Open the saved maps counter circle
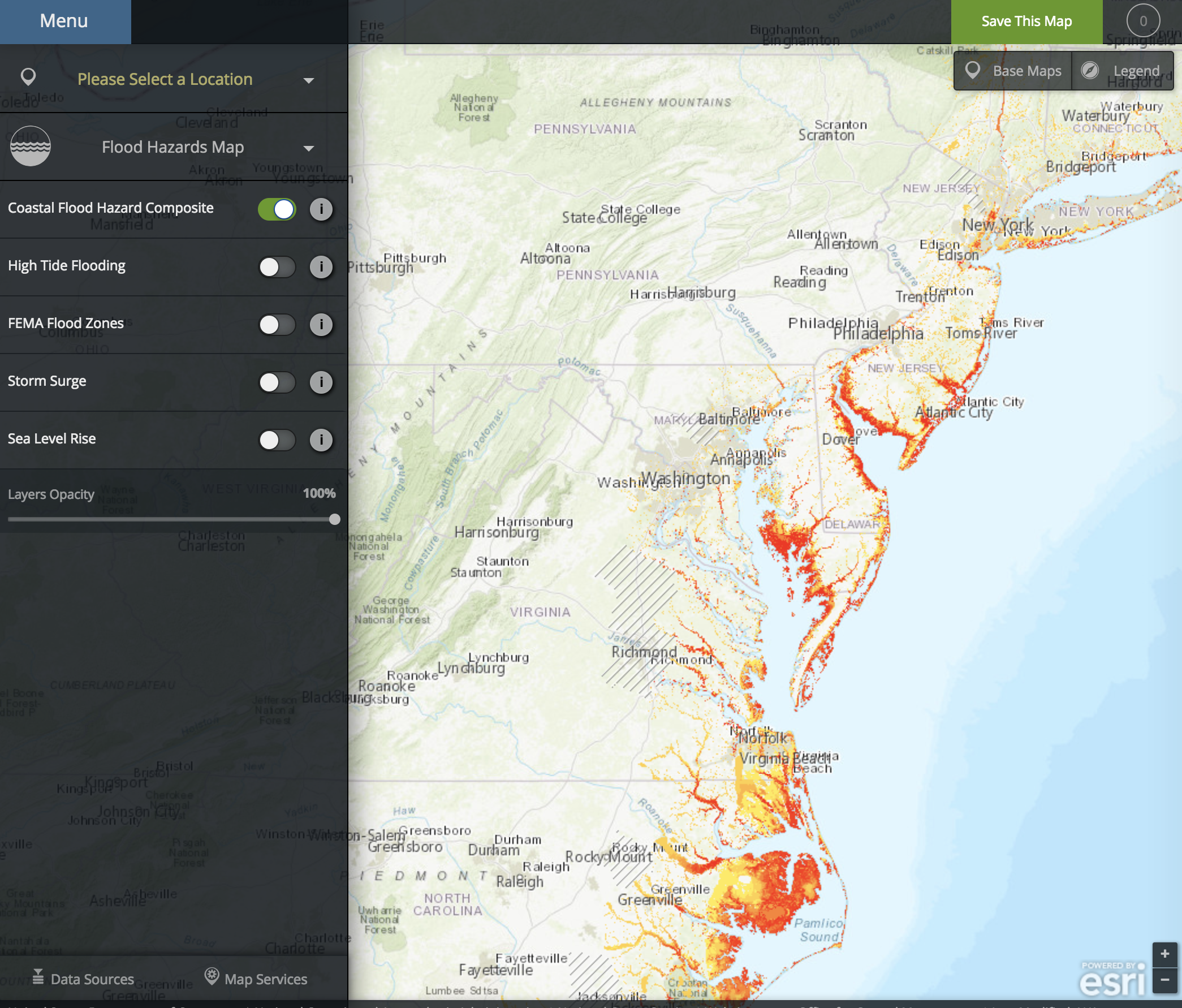Image resolution: width=1182 pixels, height=1008 pixels. tap(1142, 21)
